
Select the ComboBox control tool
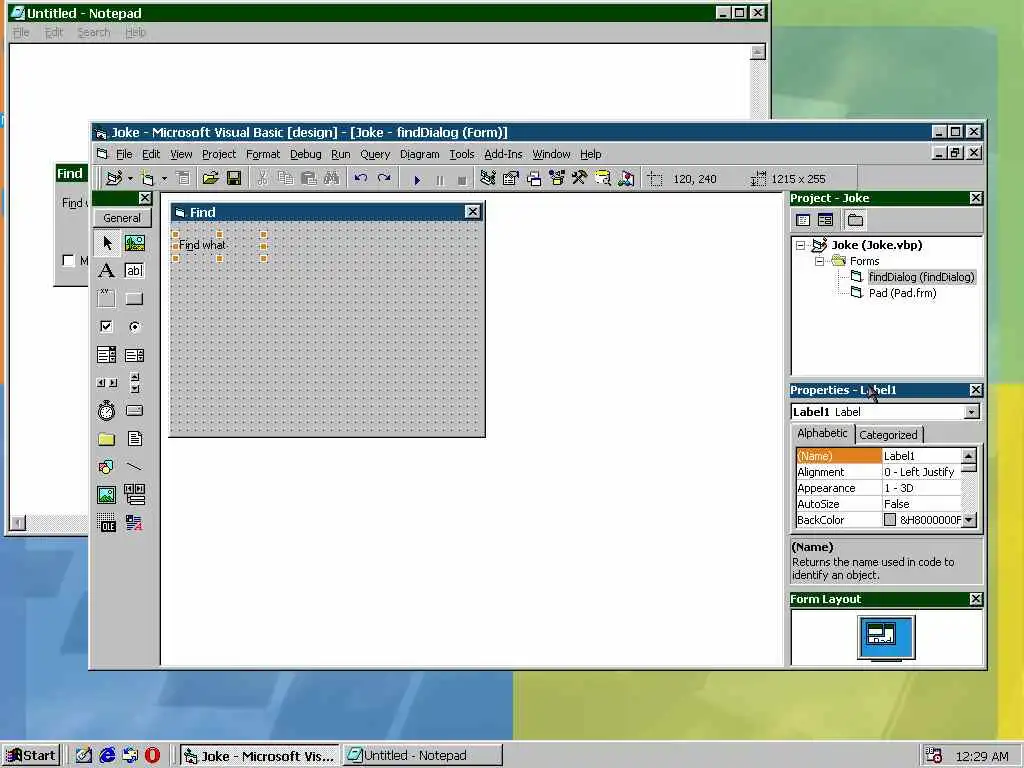[106, 355]
